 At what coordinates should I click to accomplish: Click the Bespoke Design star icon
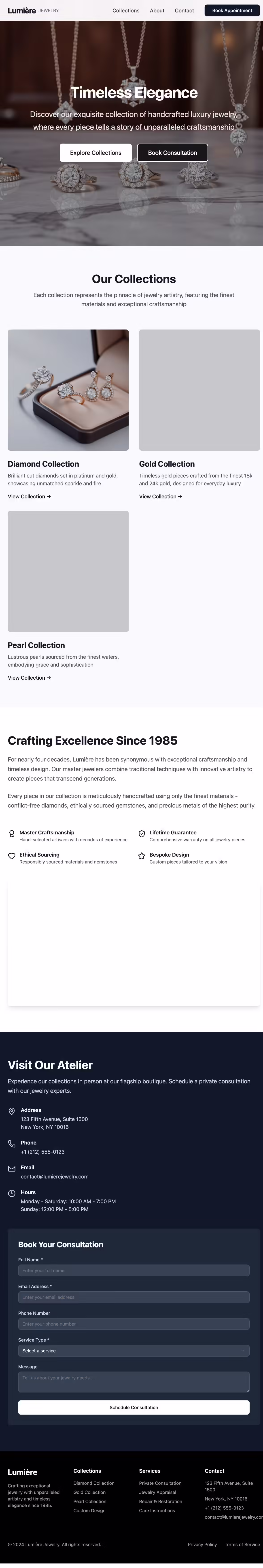[x=142, y=856]
